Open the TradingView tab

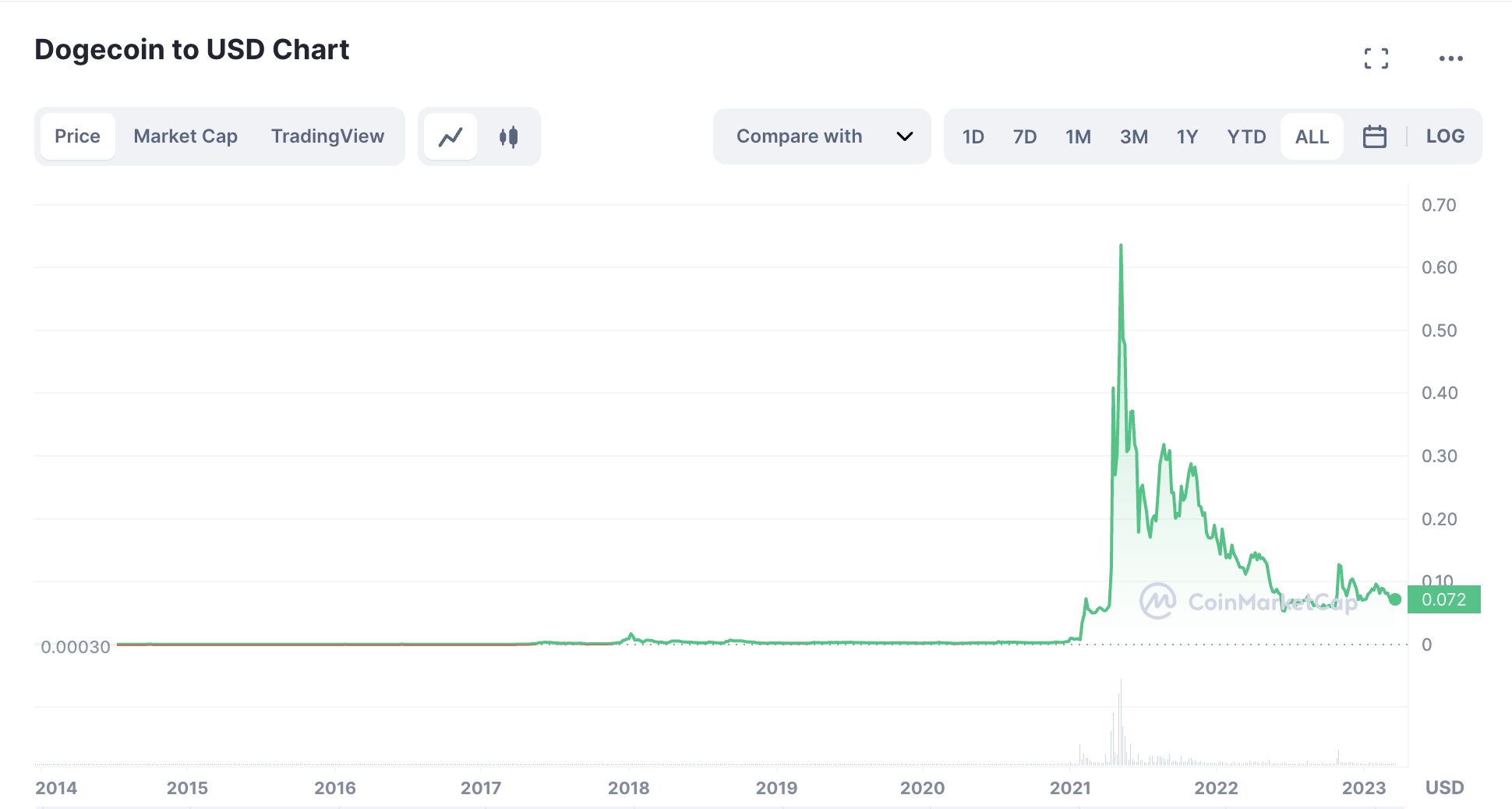328,136
